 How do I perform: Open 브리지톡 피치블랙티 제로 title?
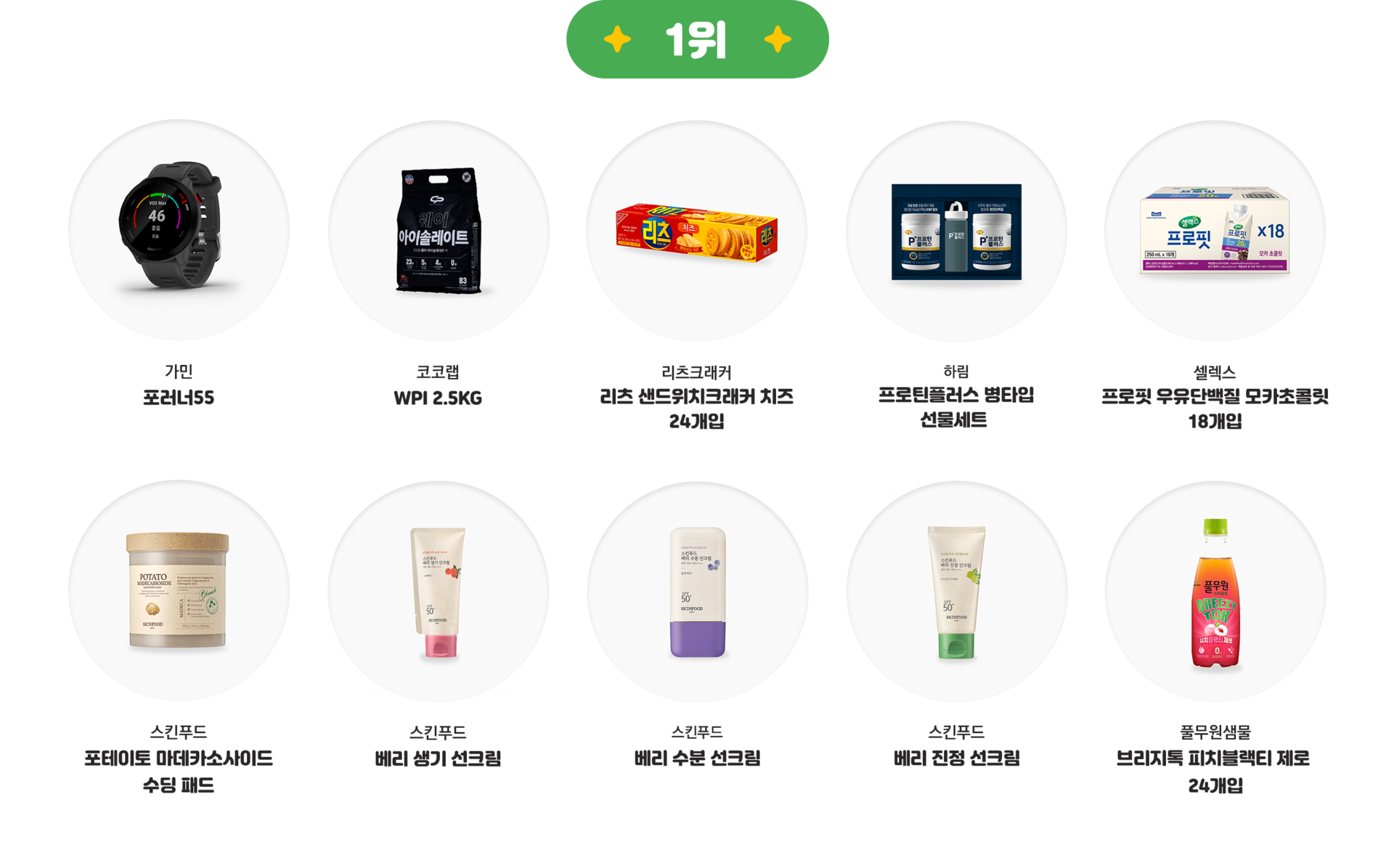(x=1215, y=772)
